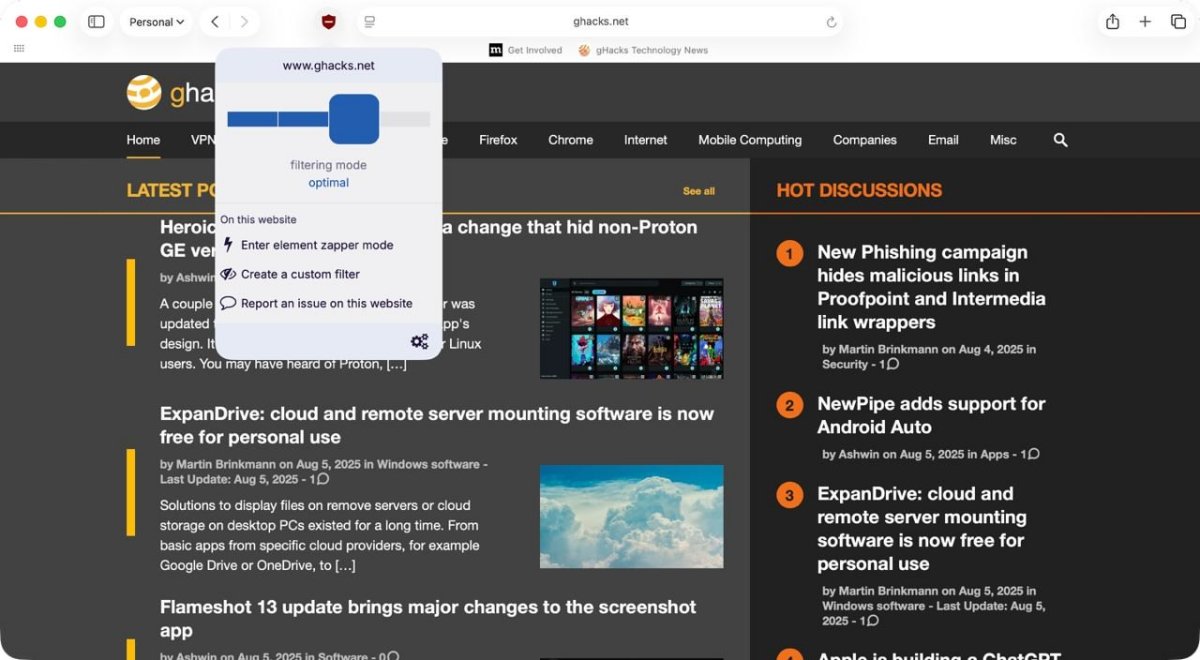
Task: Click the Share icon in toolbar
Action: (x=1112, y=22)
